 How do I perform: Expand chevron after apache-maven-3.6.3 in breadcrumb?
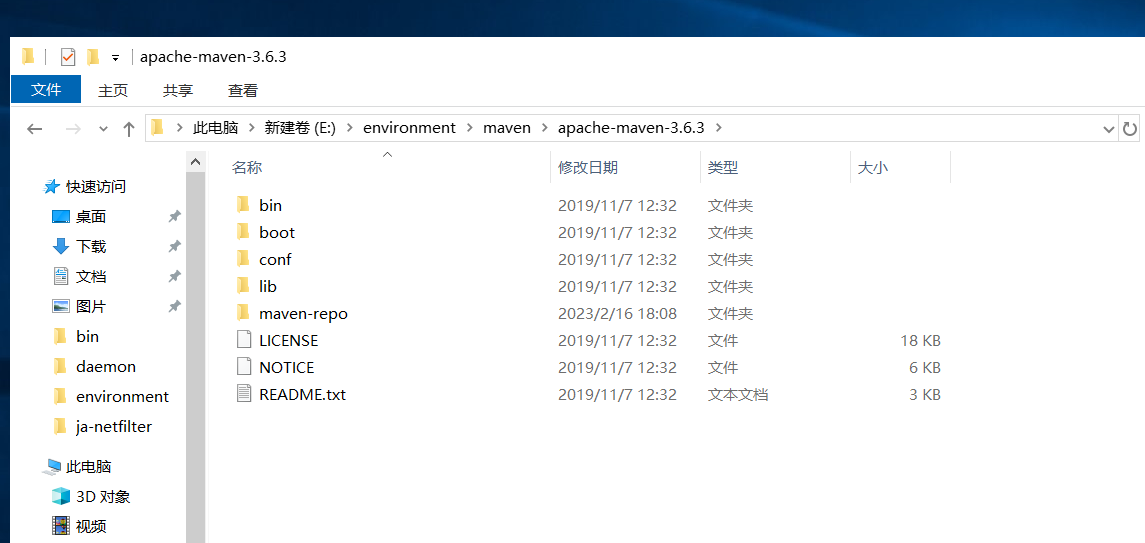(x=719, y=128)
